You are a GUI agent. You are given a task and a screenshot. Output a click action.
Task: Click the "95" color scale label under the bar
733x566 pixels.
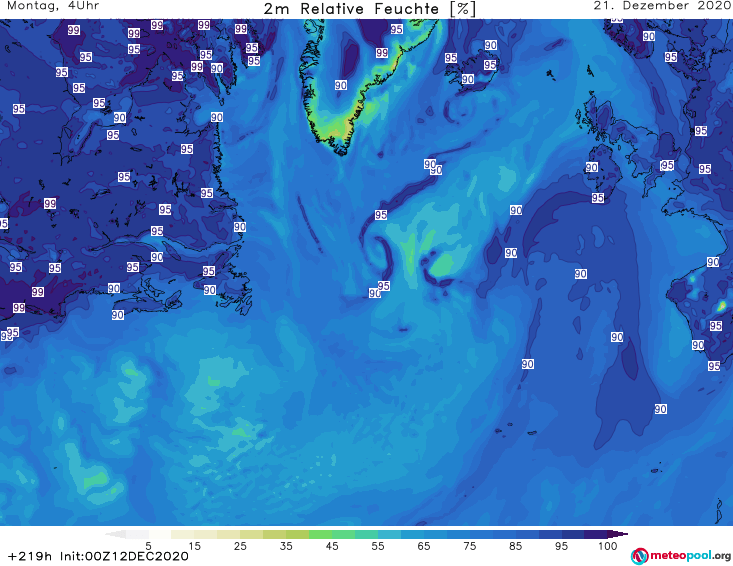561,546
